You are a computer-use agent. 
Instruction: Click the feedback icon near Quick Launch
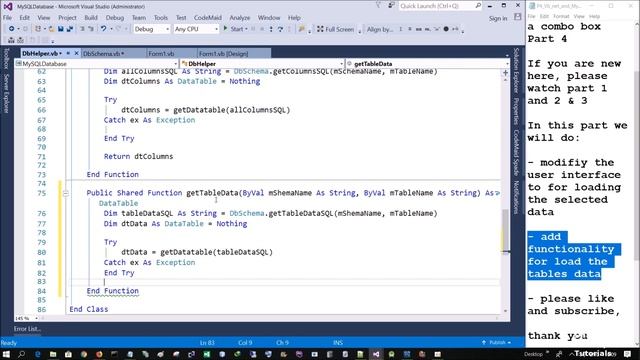391,5
